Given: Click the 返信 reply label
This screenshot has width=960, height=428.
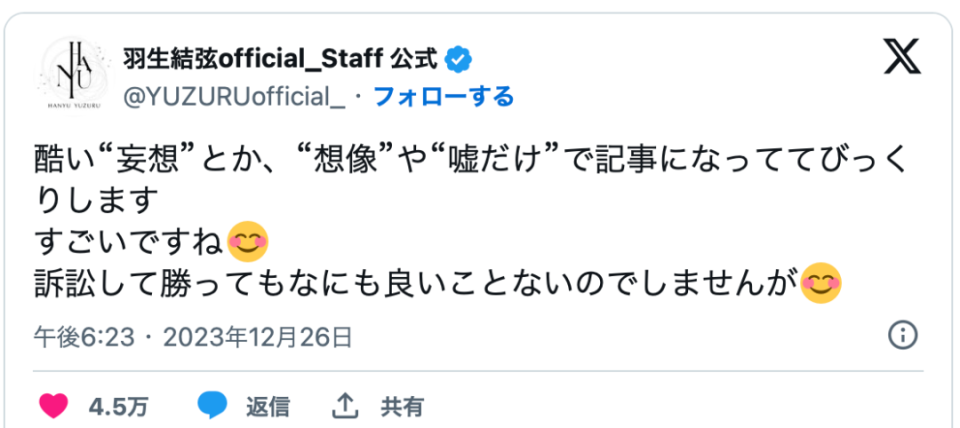Looking at the screenshot, I should (268, 407).
